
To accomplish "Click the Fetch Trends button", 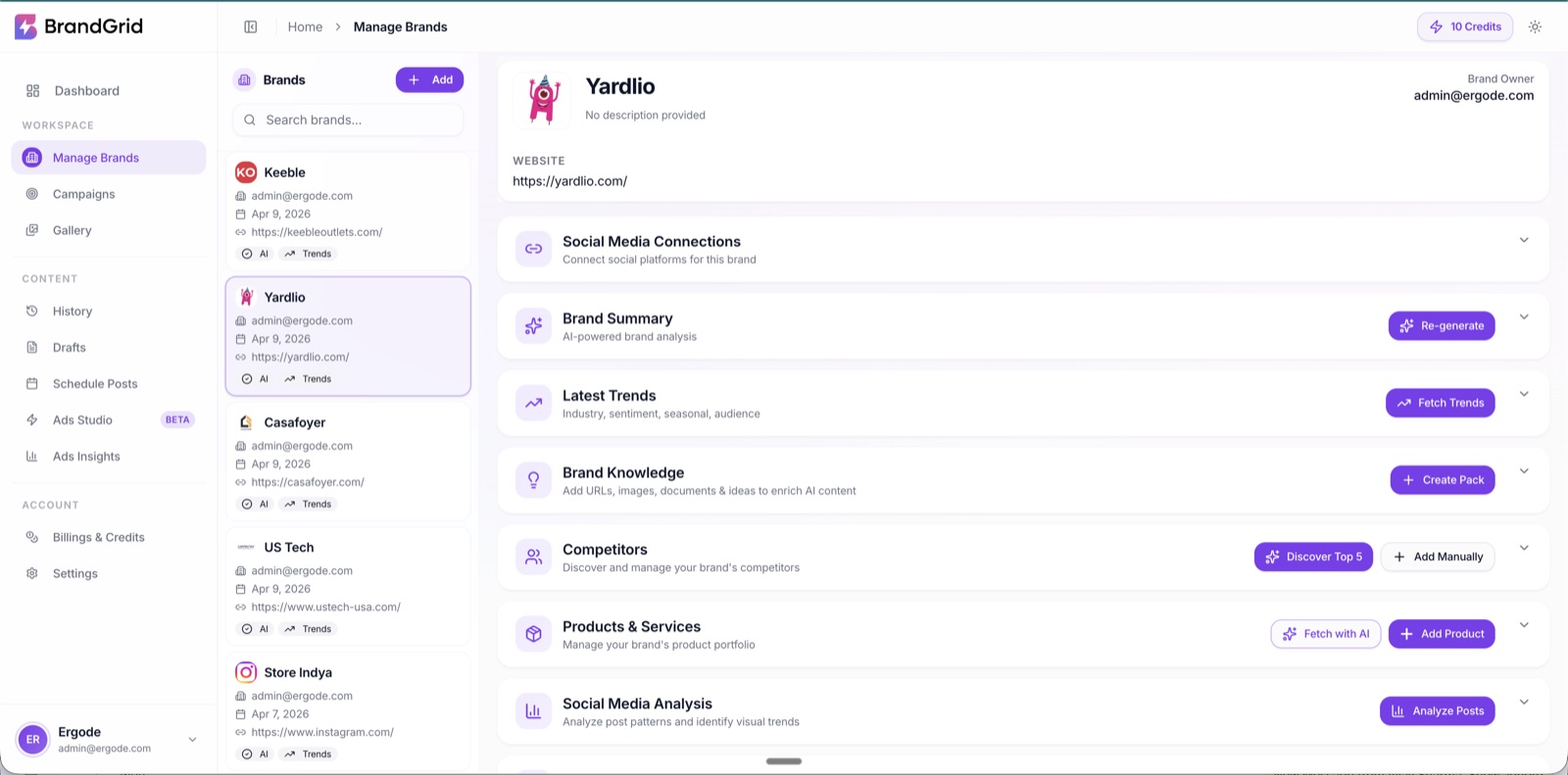I will tap(1440, 403).
